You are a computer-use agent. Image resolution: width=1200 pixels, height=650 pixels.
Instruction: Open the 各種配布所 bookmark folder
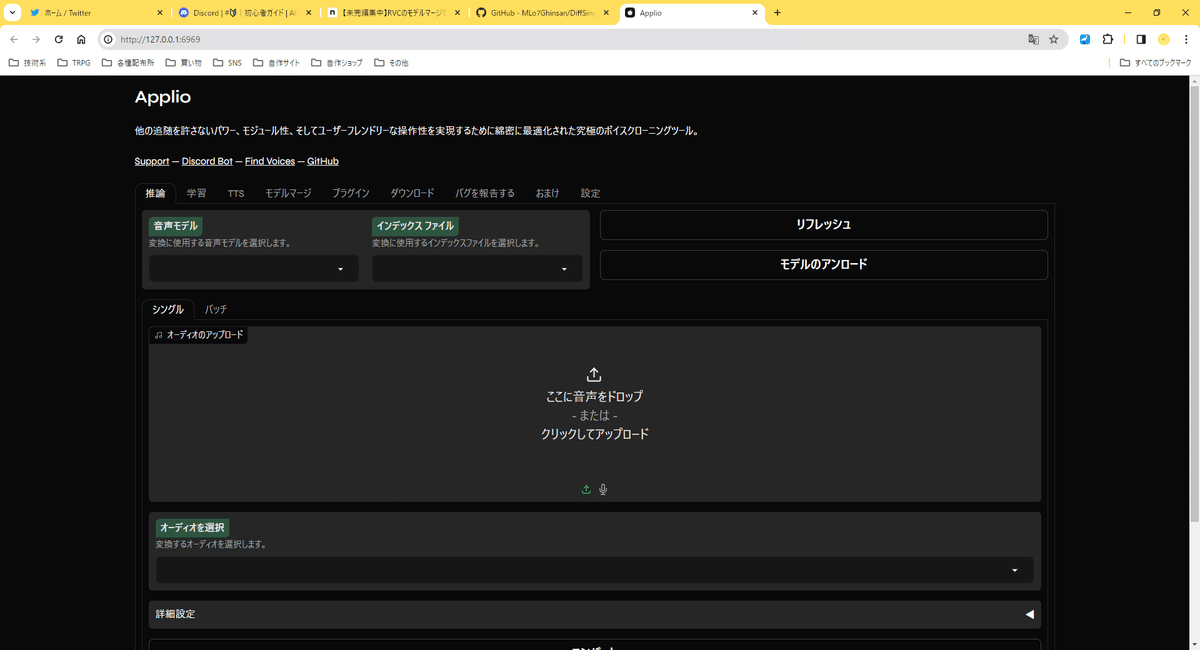coord(127,62)
